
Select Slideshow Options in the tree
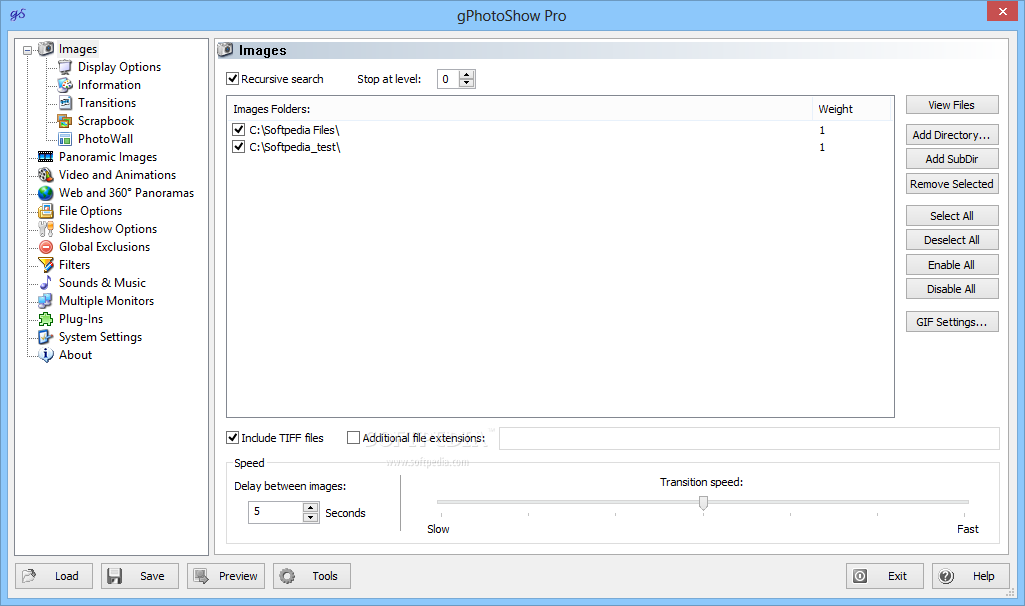(108, 229)
